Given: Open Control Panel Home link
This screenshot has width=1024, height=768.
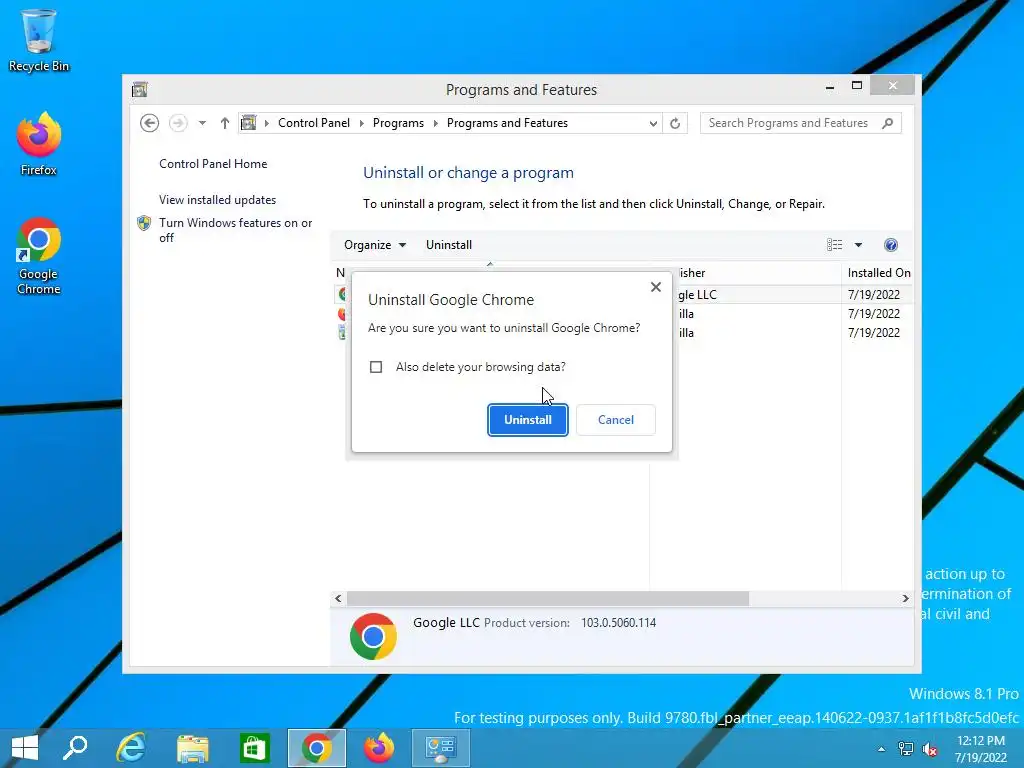Looking at the screenshot, I should coord(213,164).
